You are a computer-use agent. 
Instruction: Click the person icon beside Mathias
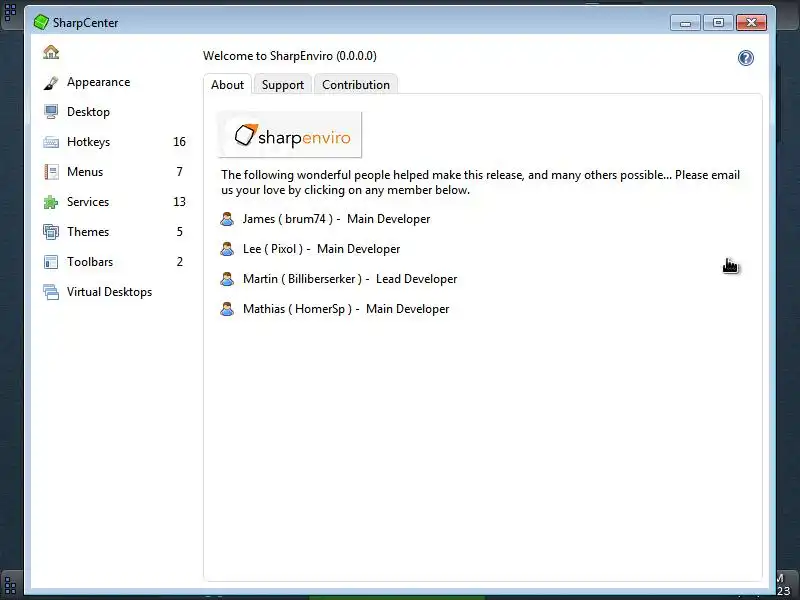227,309
